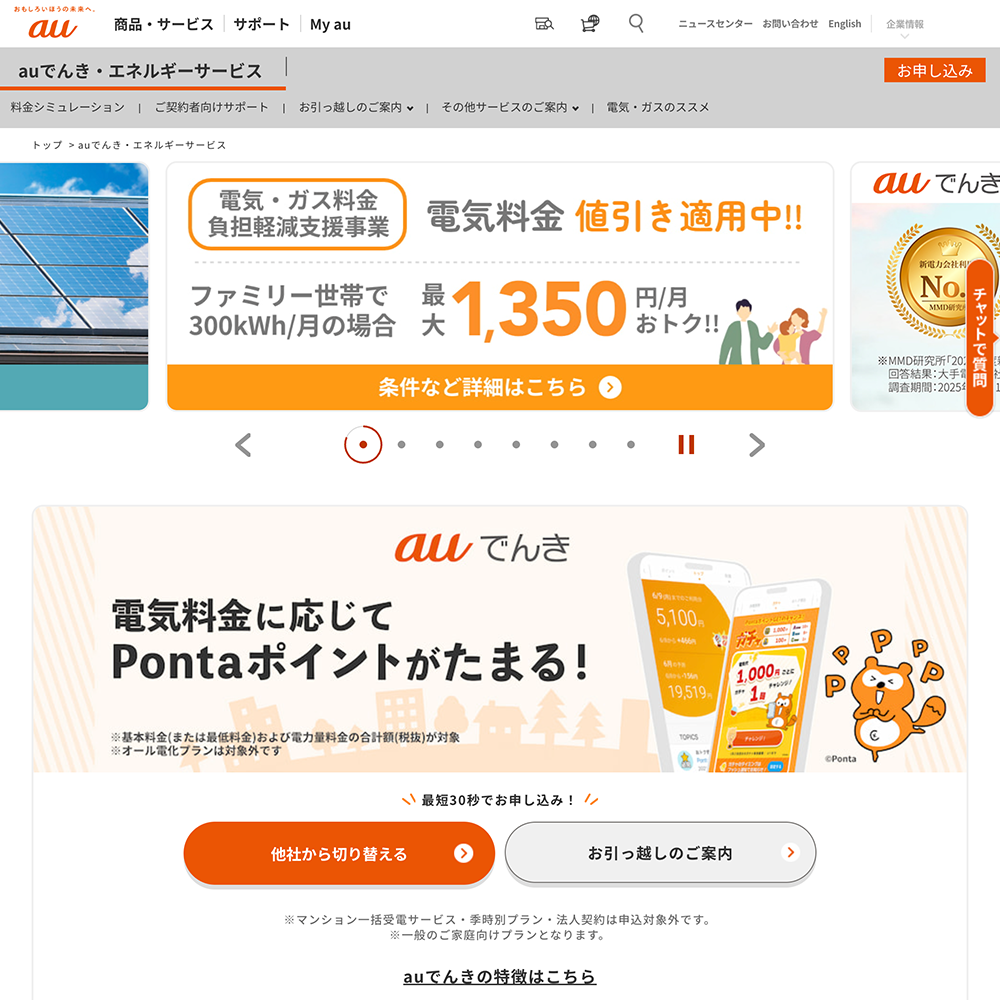Advance to next carousel slide arrow
Image resolution: width=1000 pixels, height=1000 pixels.
(756, 445)
